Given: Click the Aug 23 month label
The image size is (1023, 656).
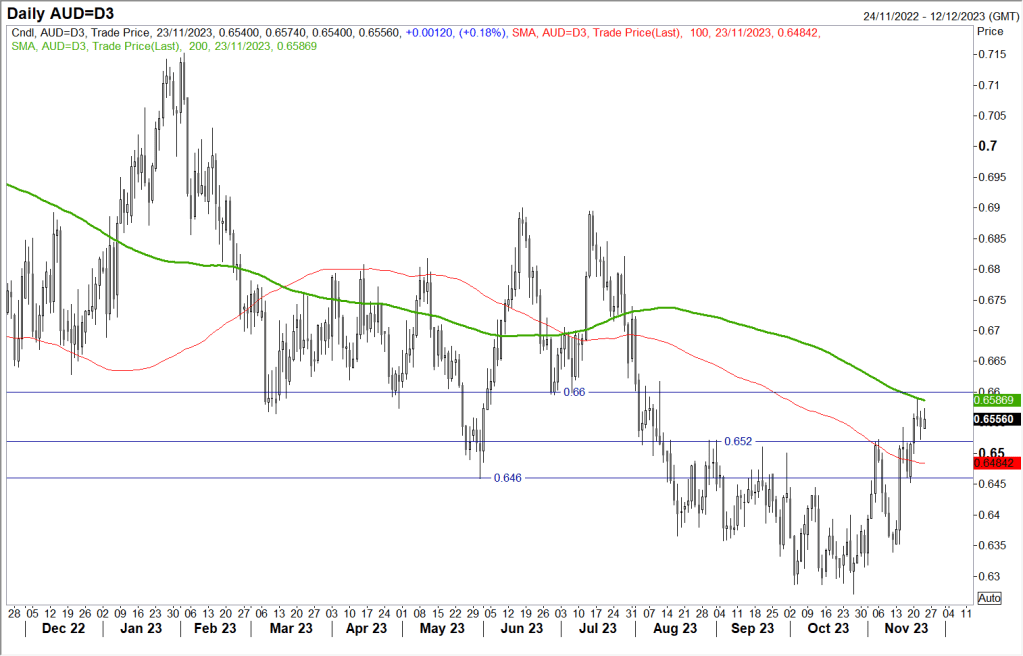Looking at the screenshot, I should (x=674, y=629).
